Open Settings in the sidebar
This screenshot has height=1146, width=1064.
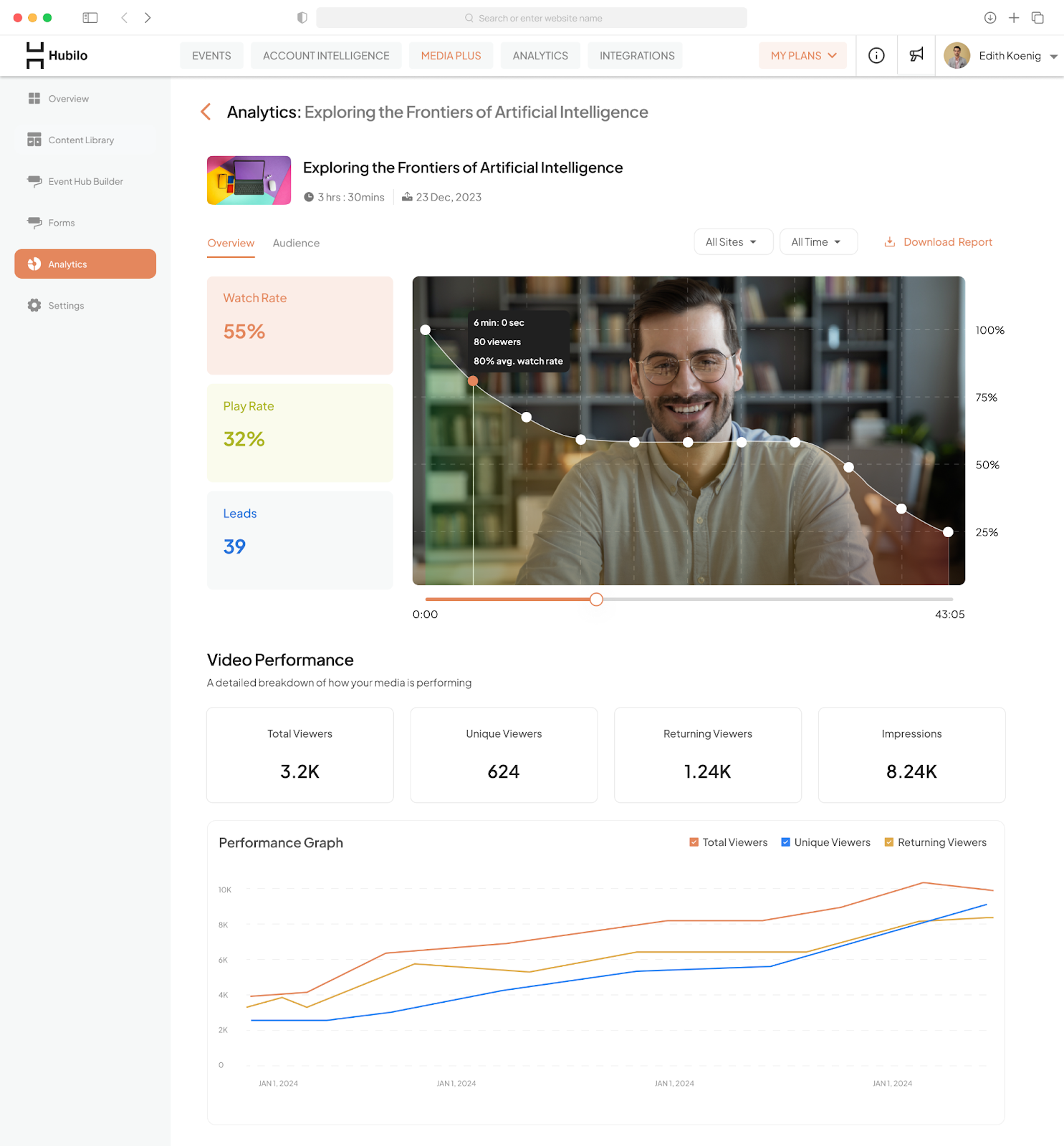pyautogui.click(x=85, y=305)
